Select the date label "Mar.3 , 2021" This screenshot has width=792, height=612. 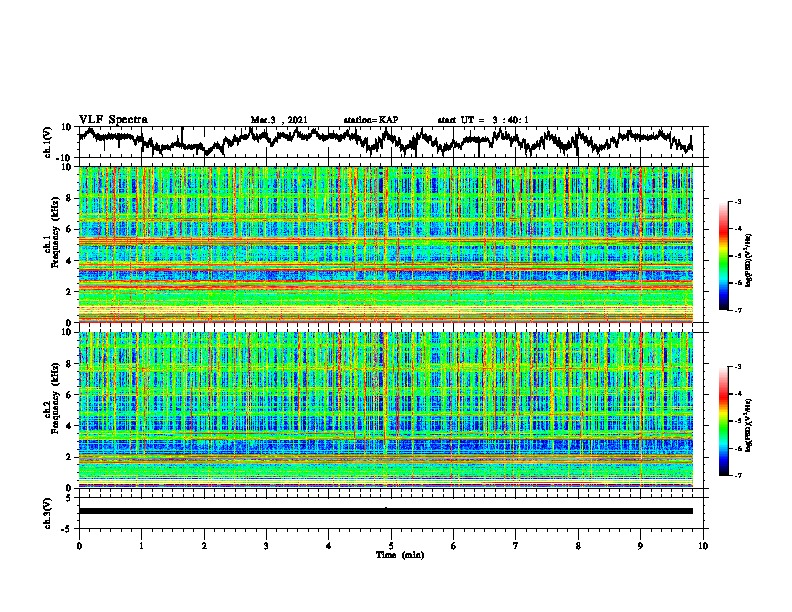279,120
